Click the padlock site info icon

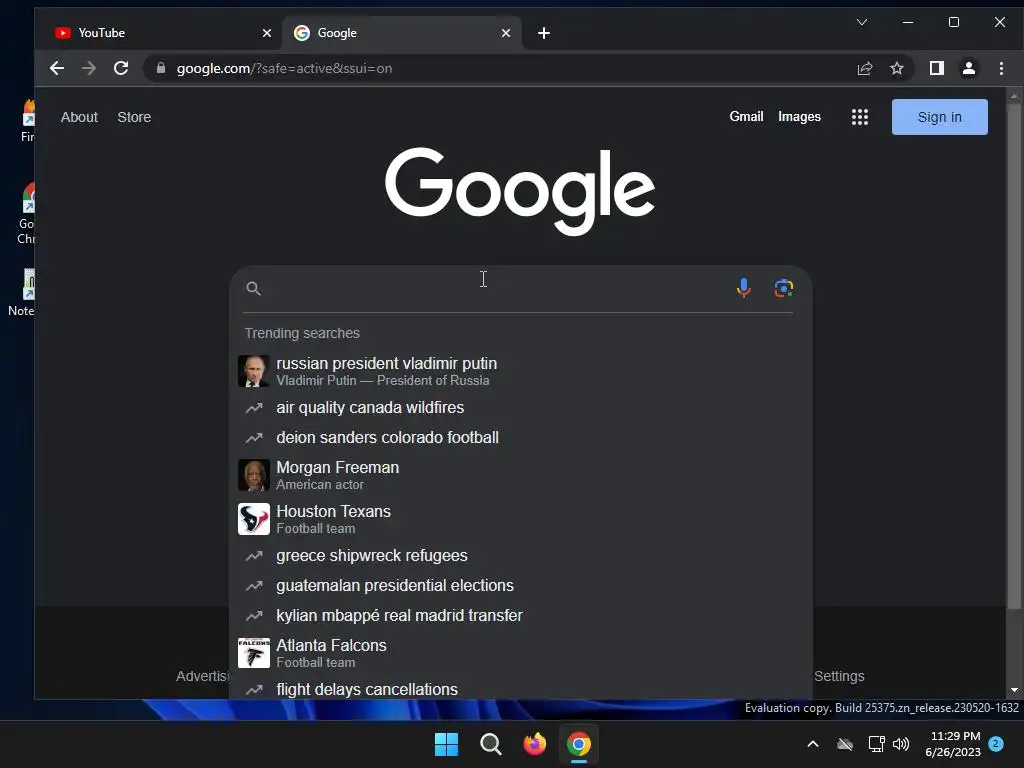pyautogui.click(x=161, y=68)
